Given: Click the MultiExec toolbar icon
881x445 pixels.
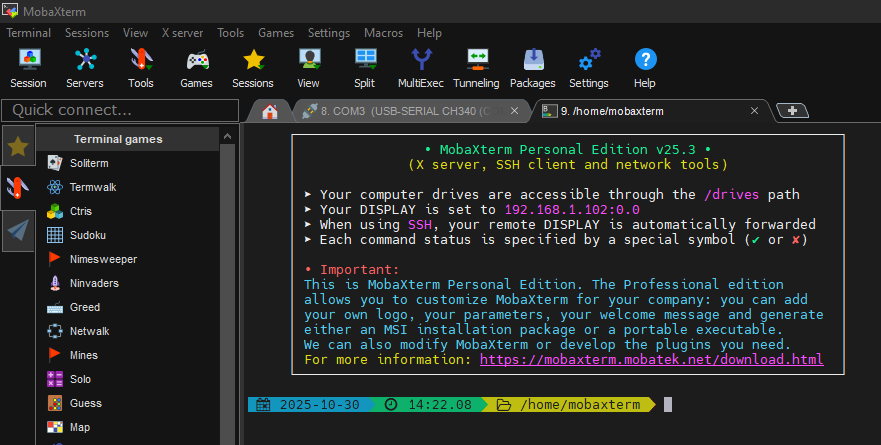Looking at the screenshot, I should [421, 67].
